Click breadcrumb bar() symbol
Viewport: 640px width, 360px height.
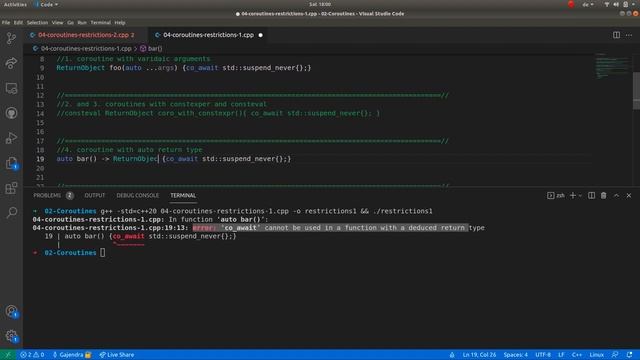pos(151,49)
